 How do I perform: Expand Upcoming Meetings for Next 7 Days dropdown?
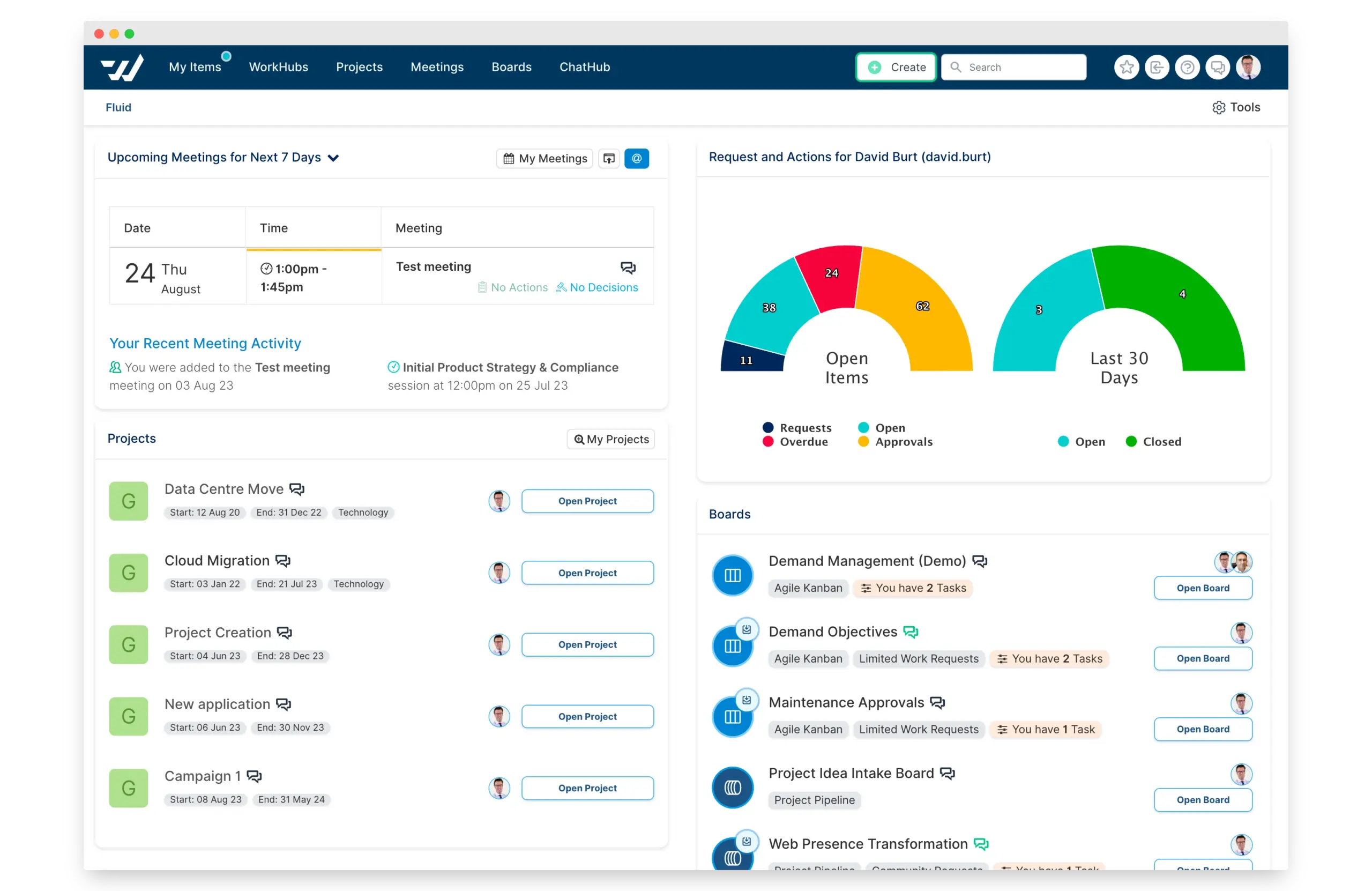pyautogui.click(x=333, y=158)
